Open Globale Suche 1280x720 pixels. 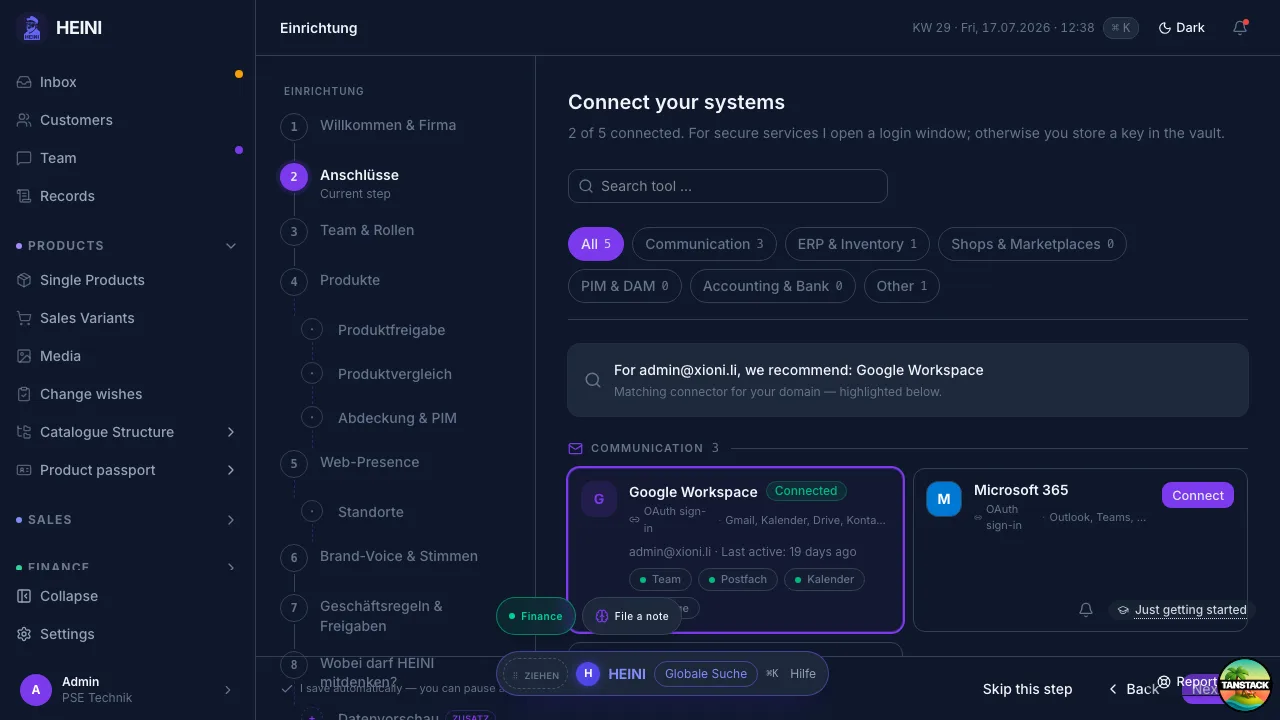(x=706, y=674)
